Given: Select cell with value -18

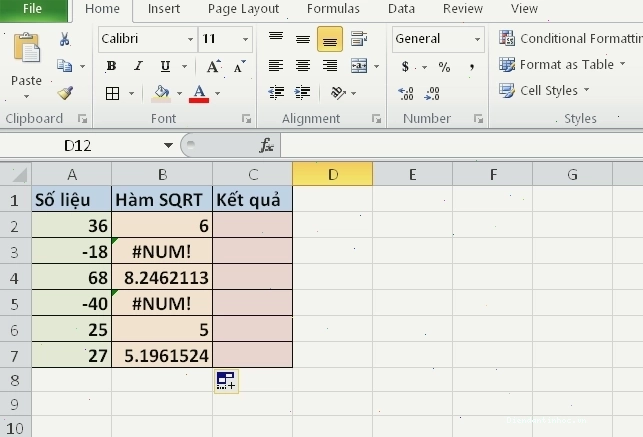Looking at the screenshot, I should tap(72, 252).
